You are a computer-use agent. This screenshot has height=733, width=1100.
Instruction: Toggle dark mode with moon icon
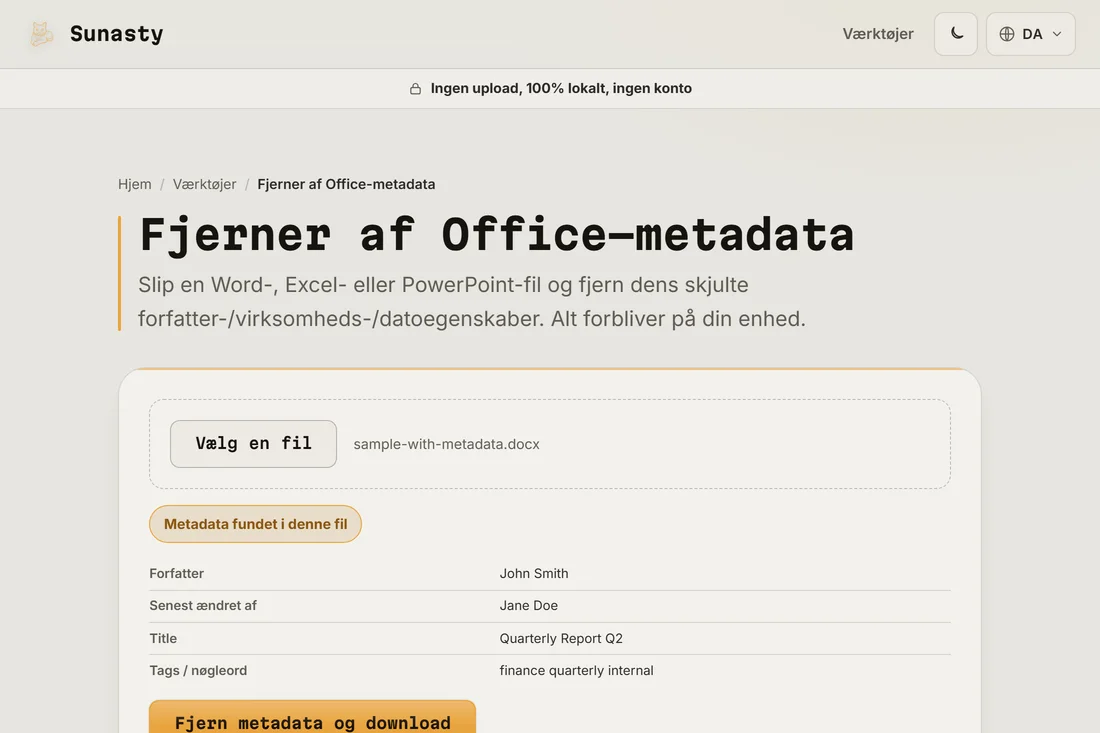pos(955,34)
